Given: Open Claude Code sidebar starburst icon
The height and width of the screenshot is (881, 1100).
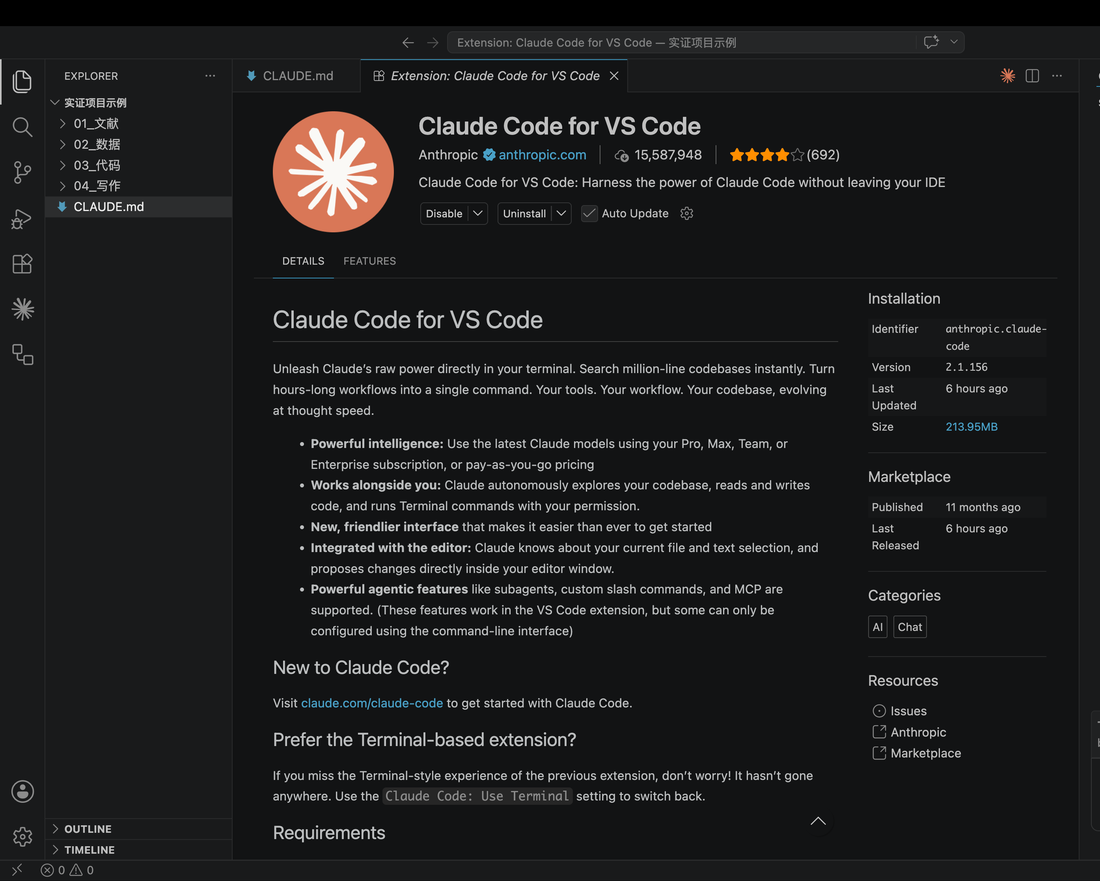Looking at the screenshot, I should coord(22,309).
